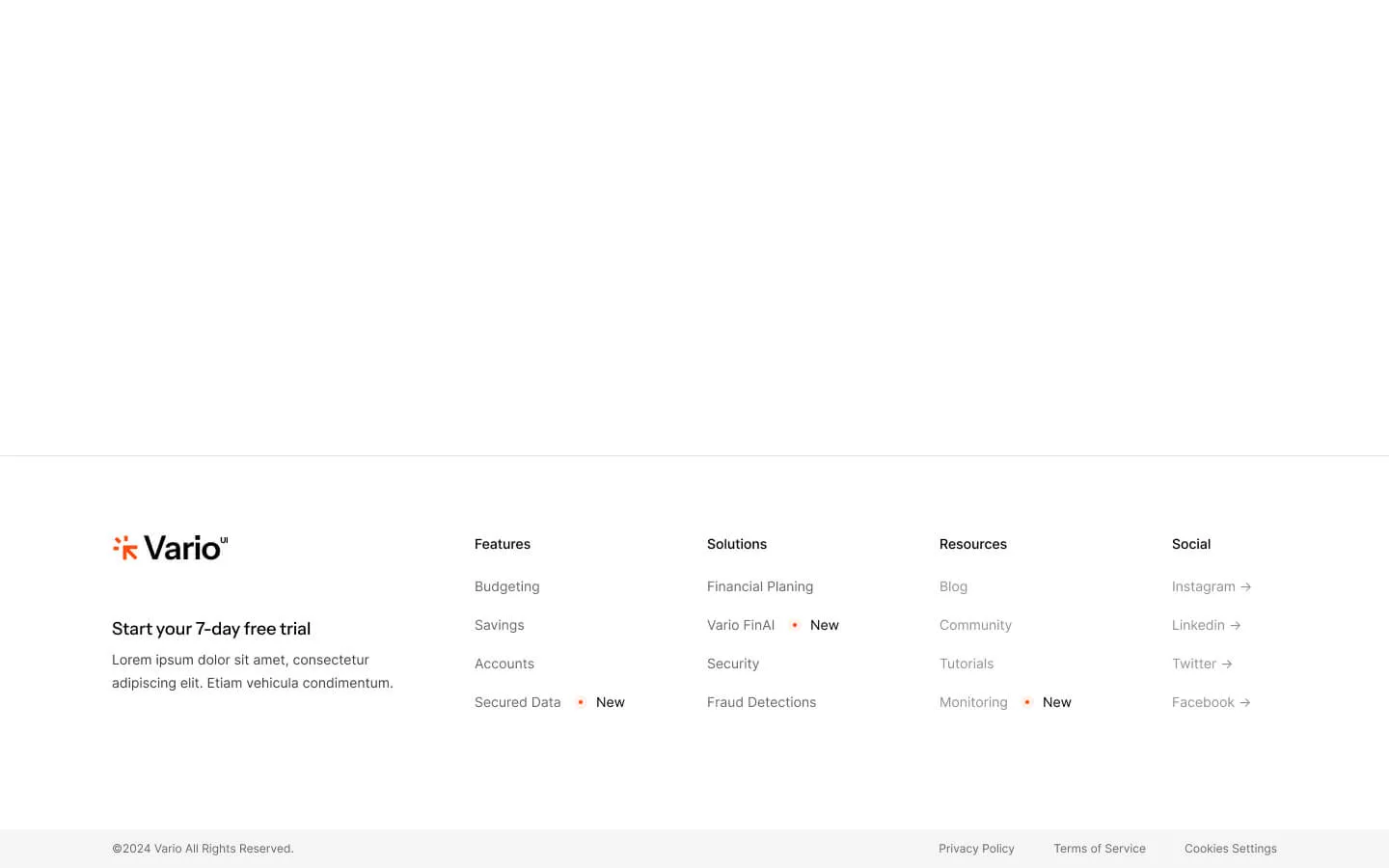This screenshot has height=868, width=1389.
Task: Open the Linkedin social link
Action: pyautogui.click(x=1198, y=625)
